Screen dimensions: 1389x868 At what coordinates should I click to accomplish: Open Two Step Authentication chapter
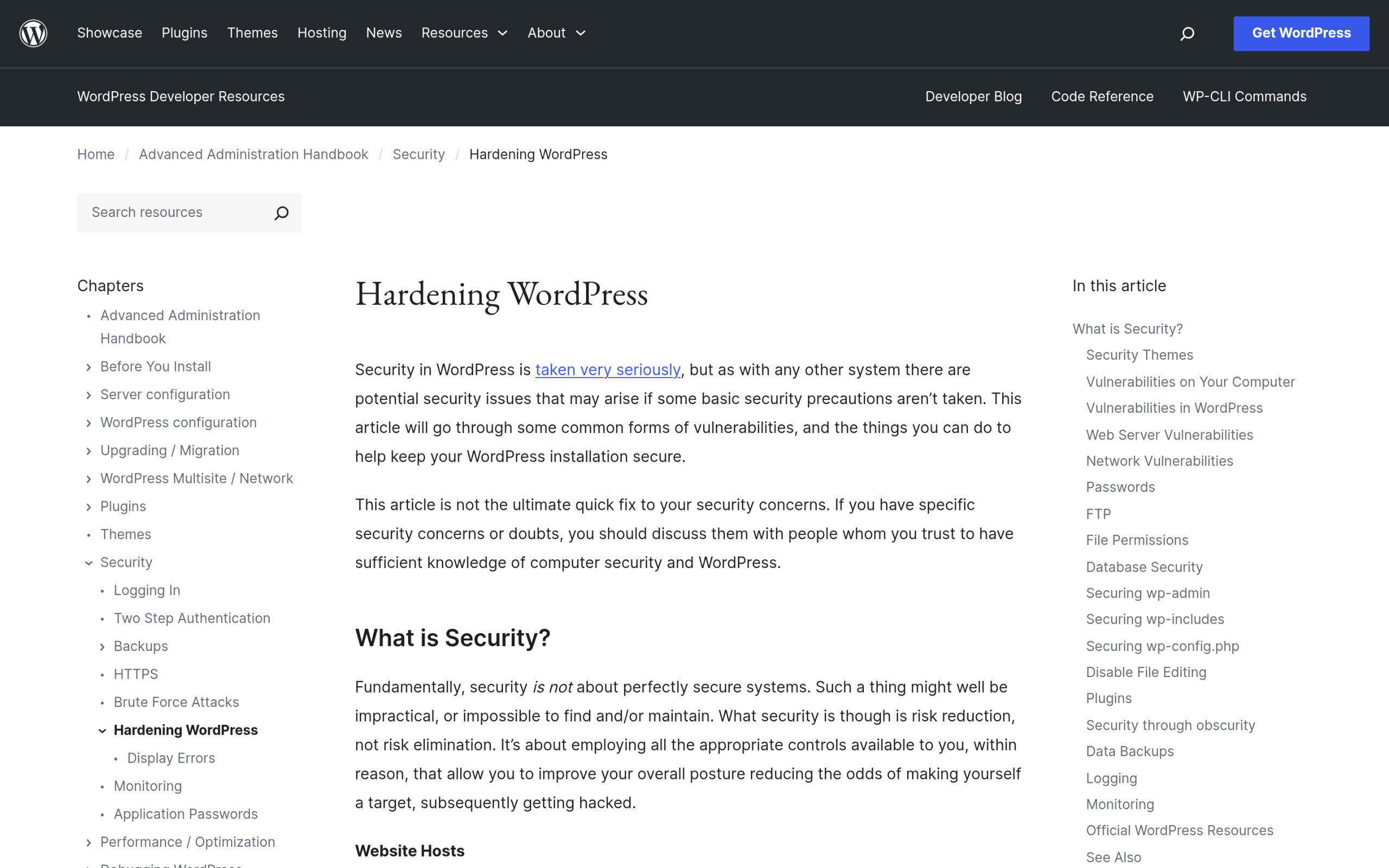point(192,618)
